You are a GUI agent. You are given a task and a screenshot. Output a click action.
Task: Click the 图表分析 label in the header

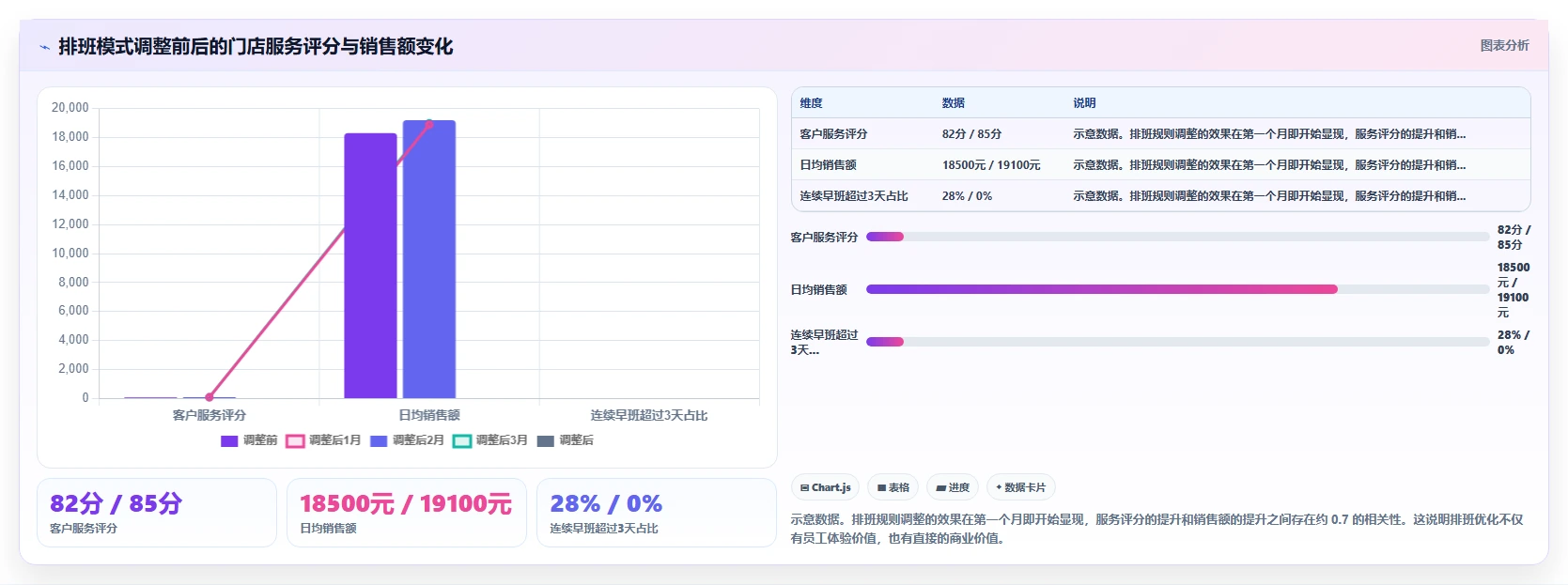pyautogui.click(x=1504, y=45)
